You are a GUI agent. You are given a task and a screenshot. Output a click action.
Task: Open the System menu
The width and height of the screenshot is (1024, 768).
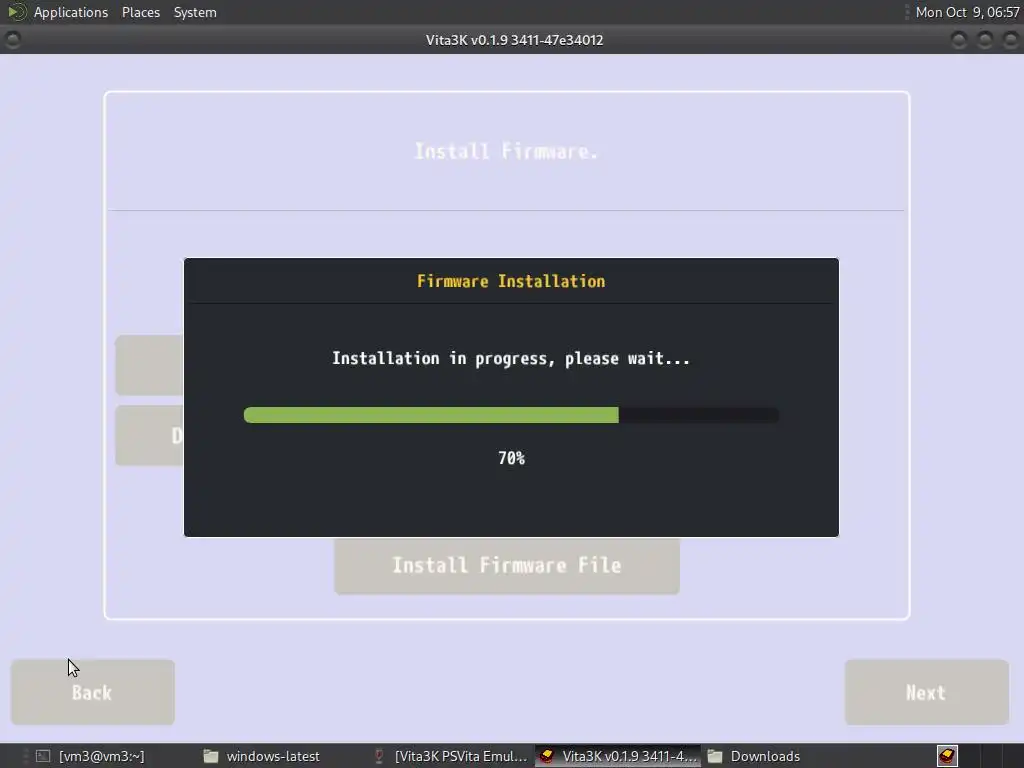[195, 12]
